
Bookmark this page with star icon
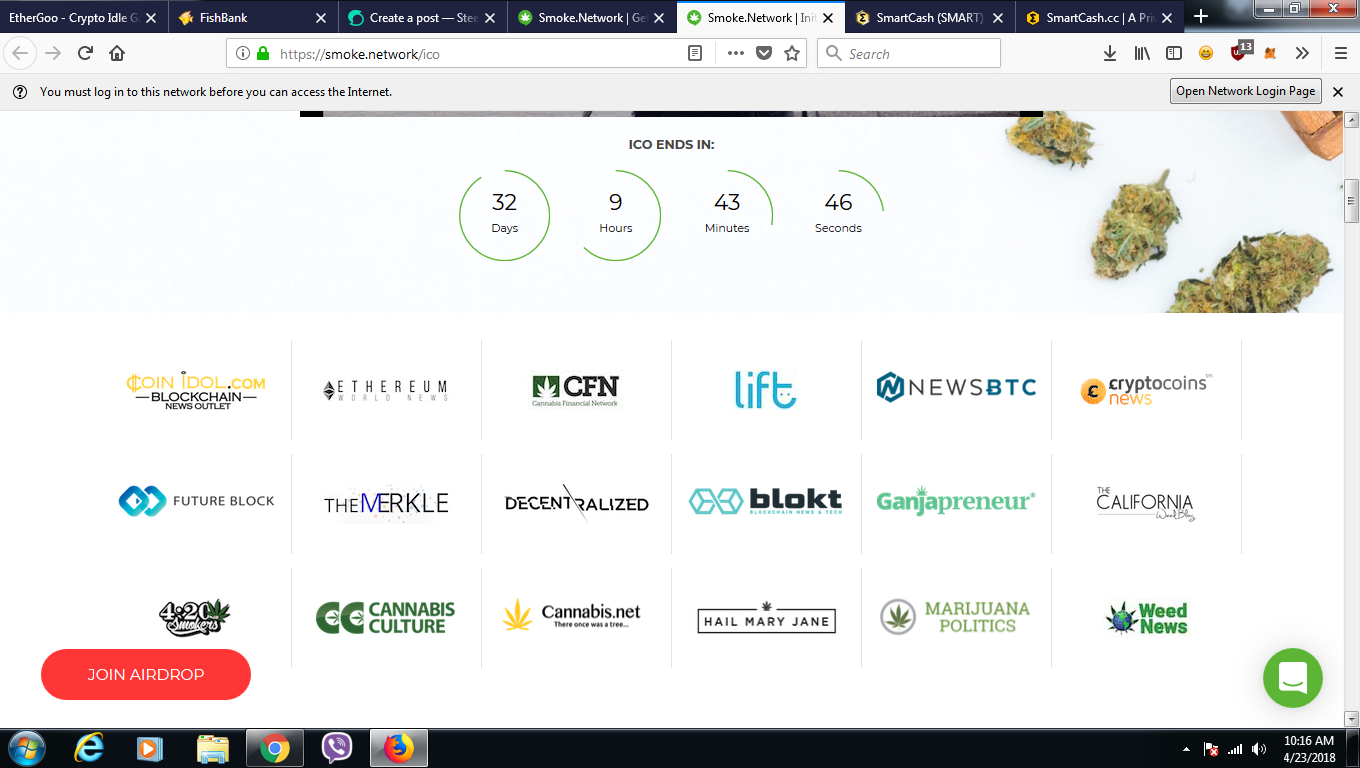[x=792, y=54]
